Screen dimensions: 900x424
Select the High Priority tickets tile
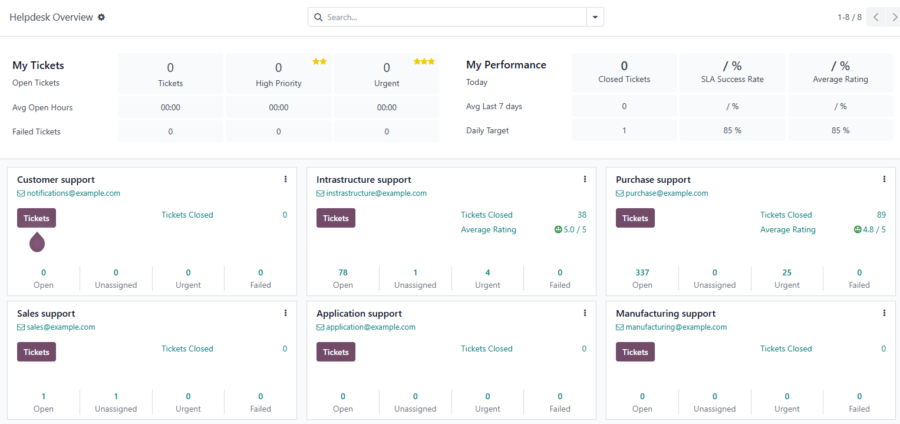click(x=278, y=74)
